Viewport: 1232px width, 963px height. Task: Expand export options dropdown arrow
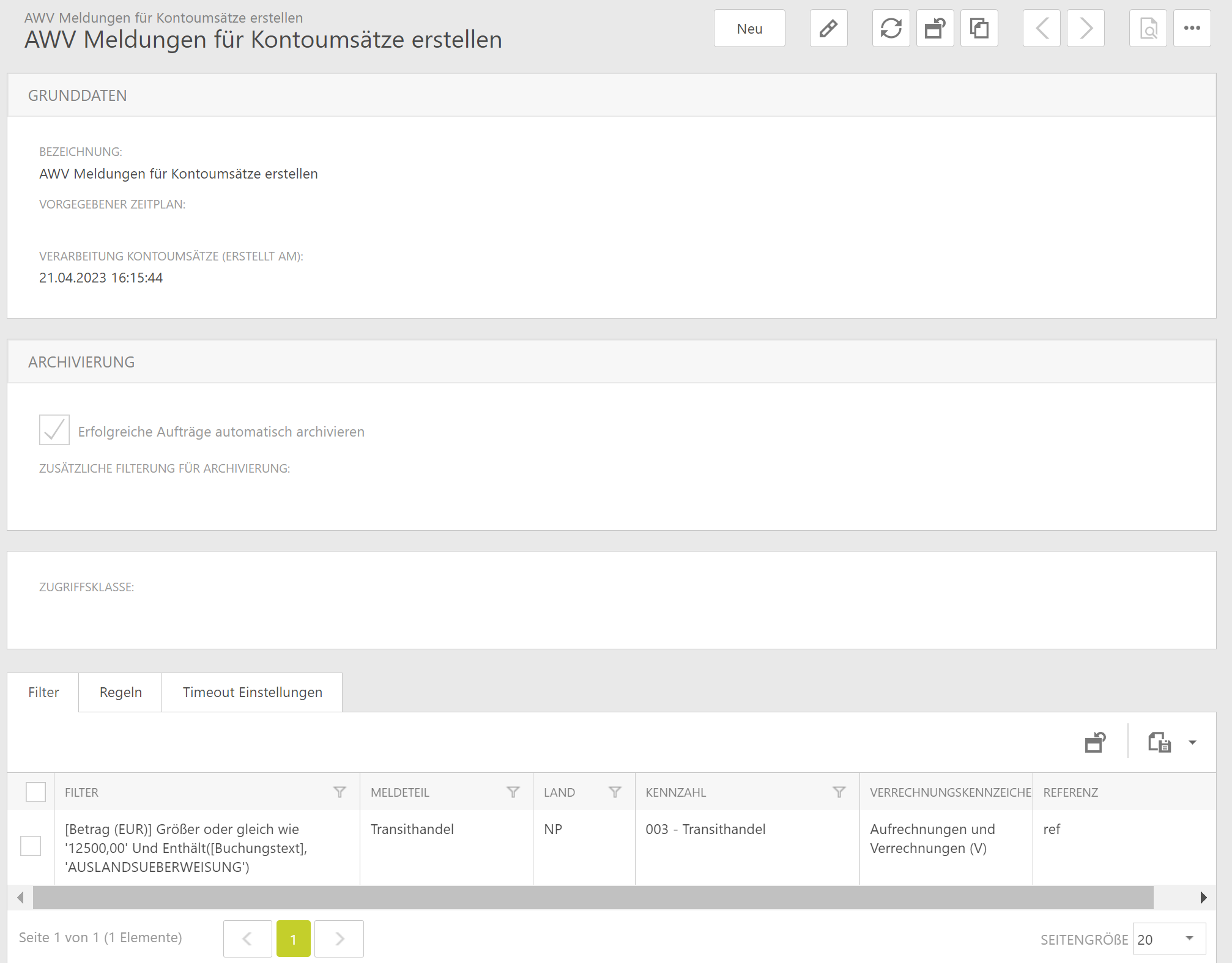tap(1192, 742)
